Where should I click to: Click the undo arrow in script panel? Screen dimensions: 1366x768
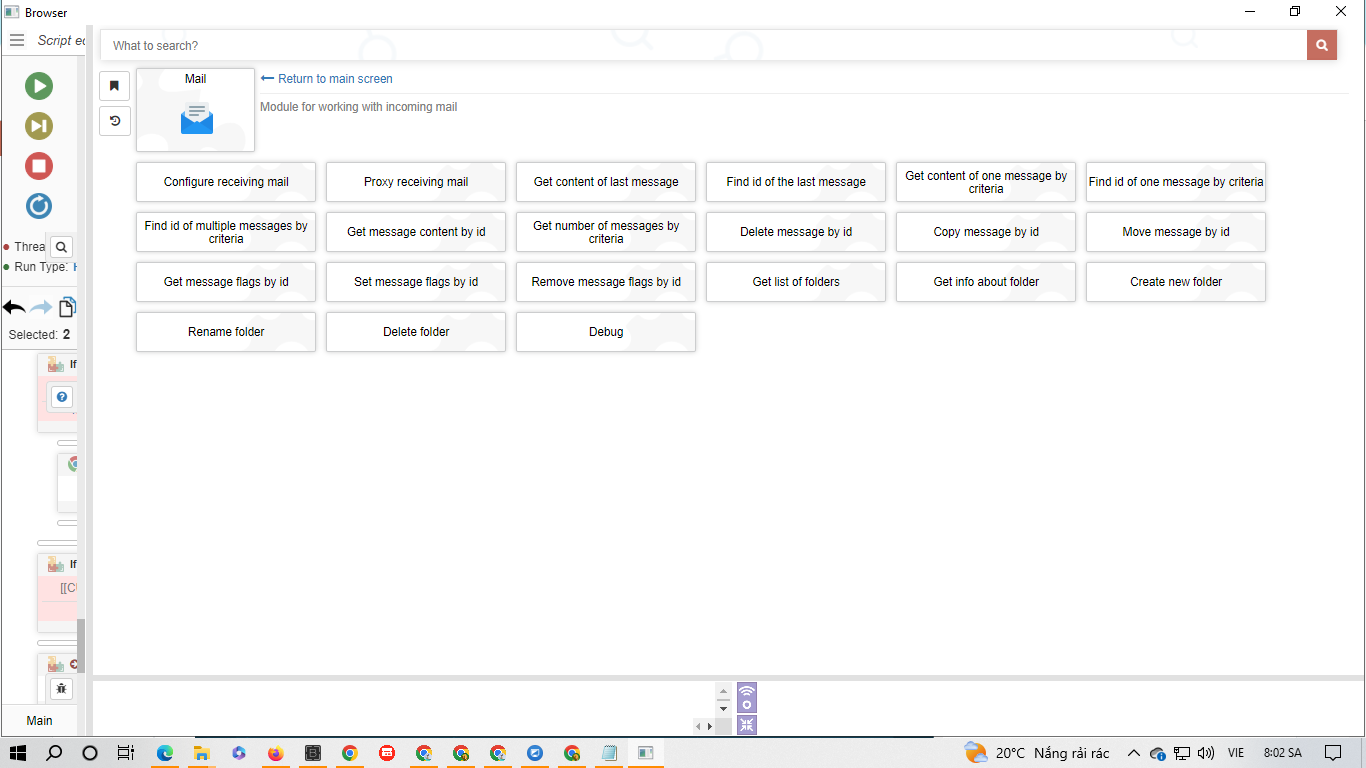[x=14, y=308]
